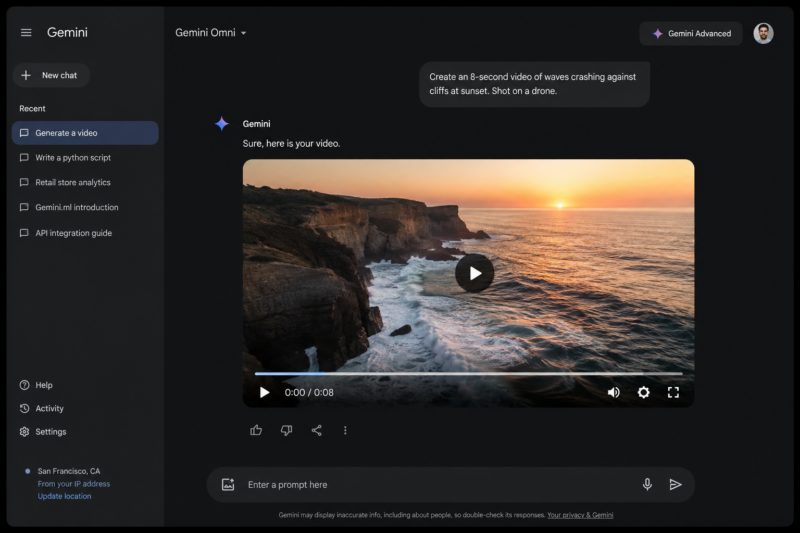Open Help from the sidebar
Screen dimensions: 800x533
tap(36, 385)
